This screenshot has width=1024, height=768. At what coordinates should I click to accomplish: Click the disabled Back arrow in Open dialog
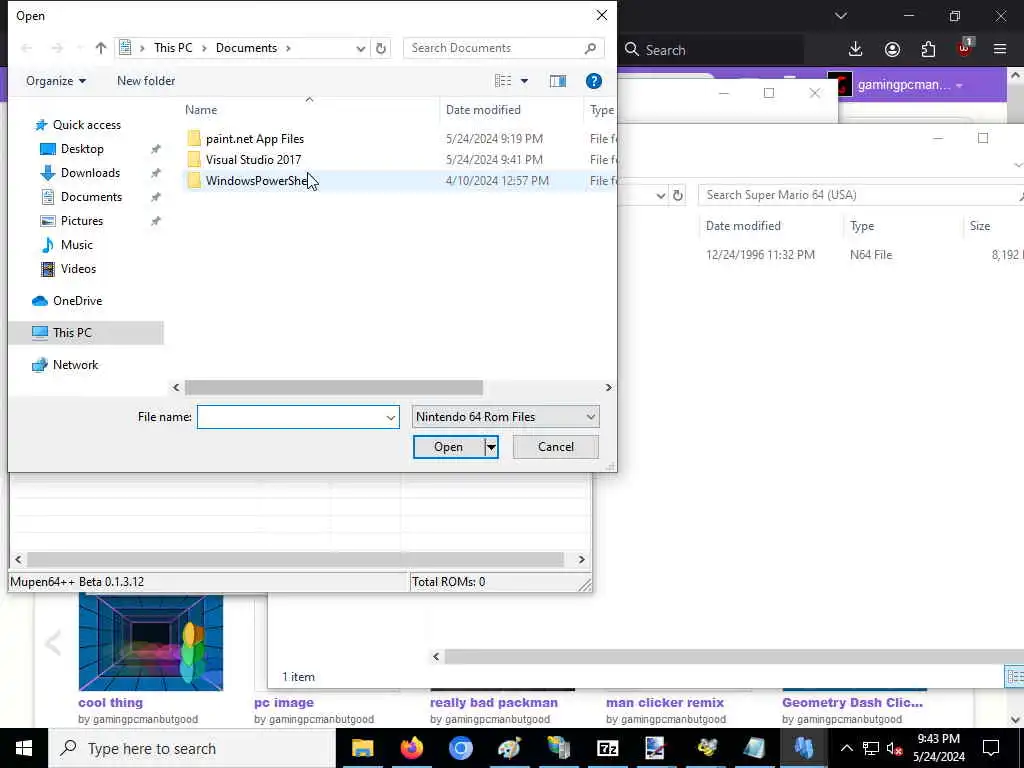(27, 48)
